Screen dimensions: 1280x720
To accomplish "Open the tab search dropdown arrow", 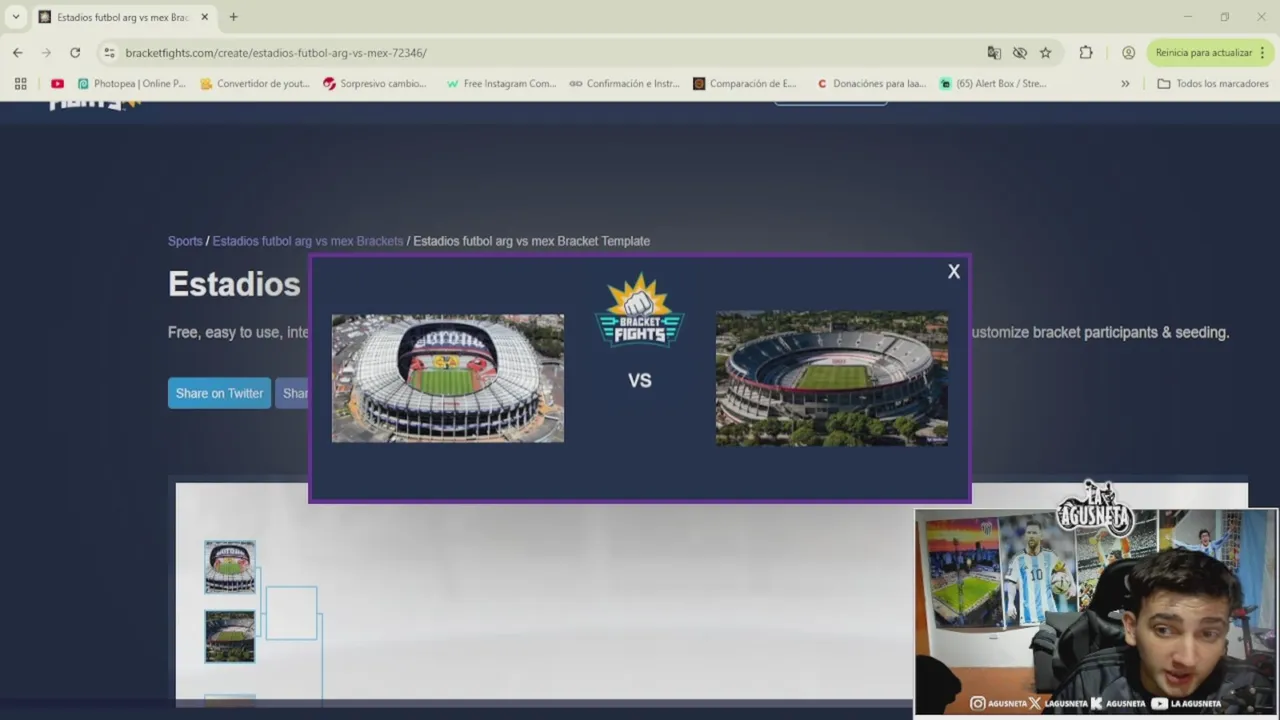I will [x=15, y=17].
